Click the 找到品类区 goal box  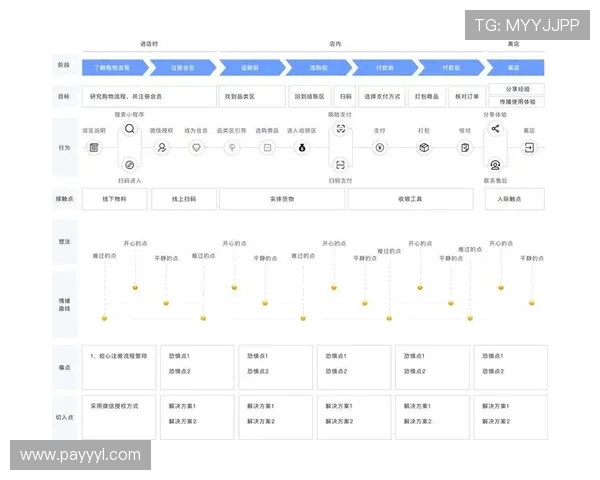(252, 96)
